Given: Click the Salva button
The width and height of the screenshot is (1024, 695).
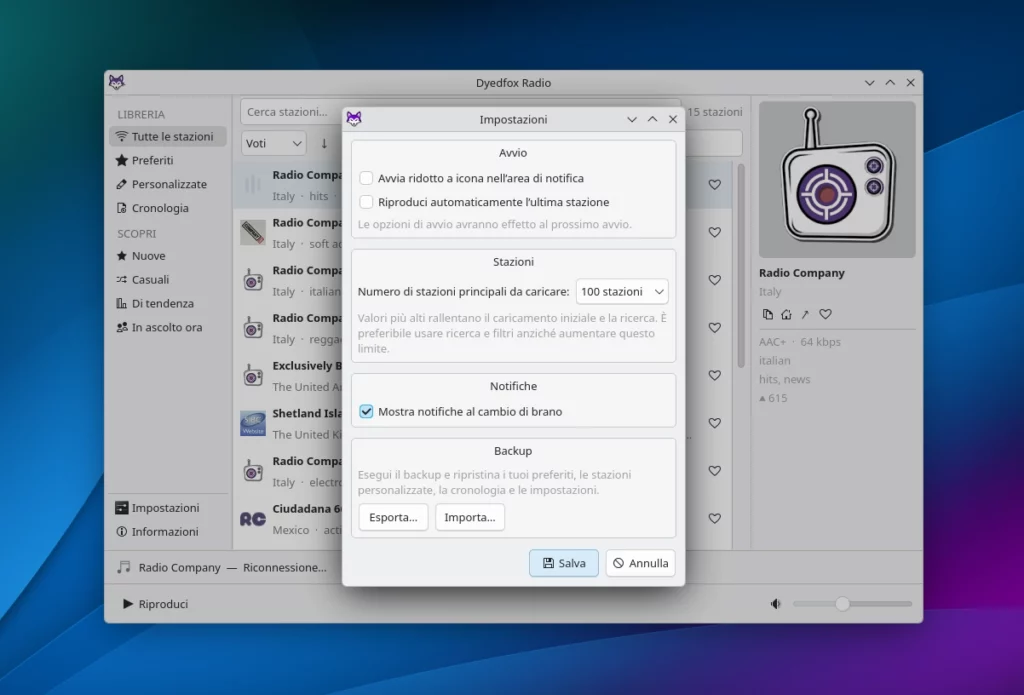Looking at the screenshot, I should click(564, 563).
